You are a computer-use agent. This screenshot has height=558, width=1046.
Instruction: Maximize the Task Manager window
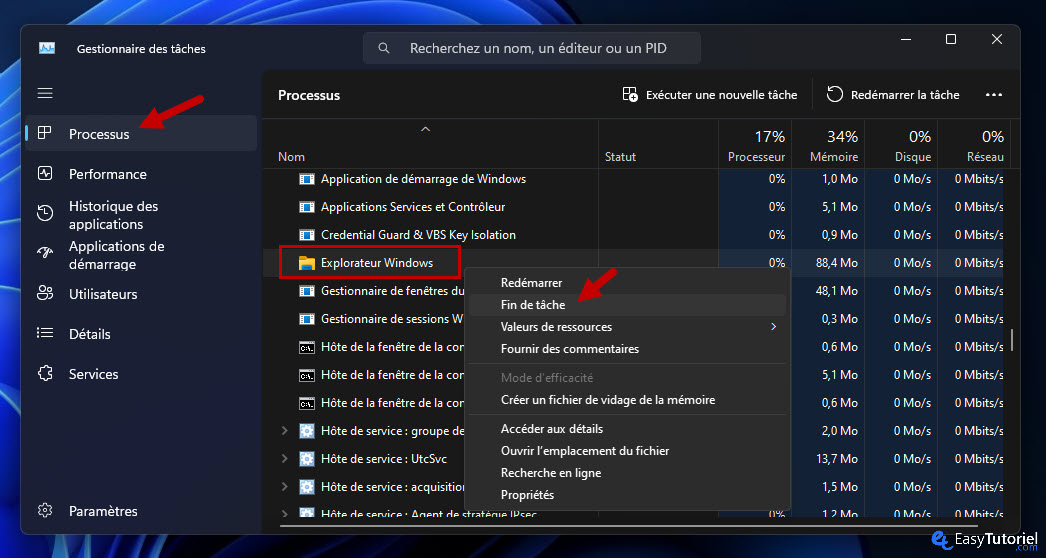click(951, 39)
